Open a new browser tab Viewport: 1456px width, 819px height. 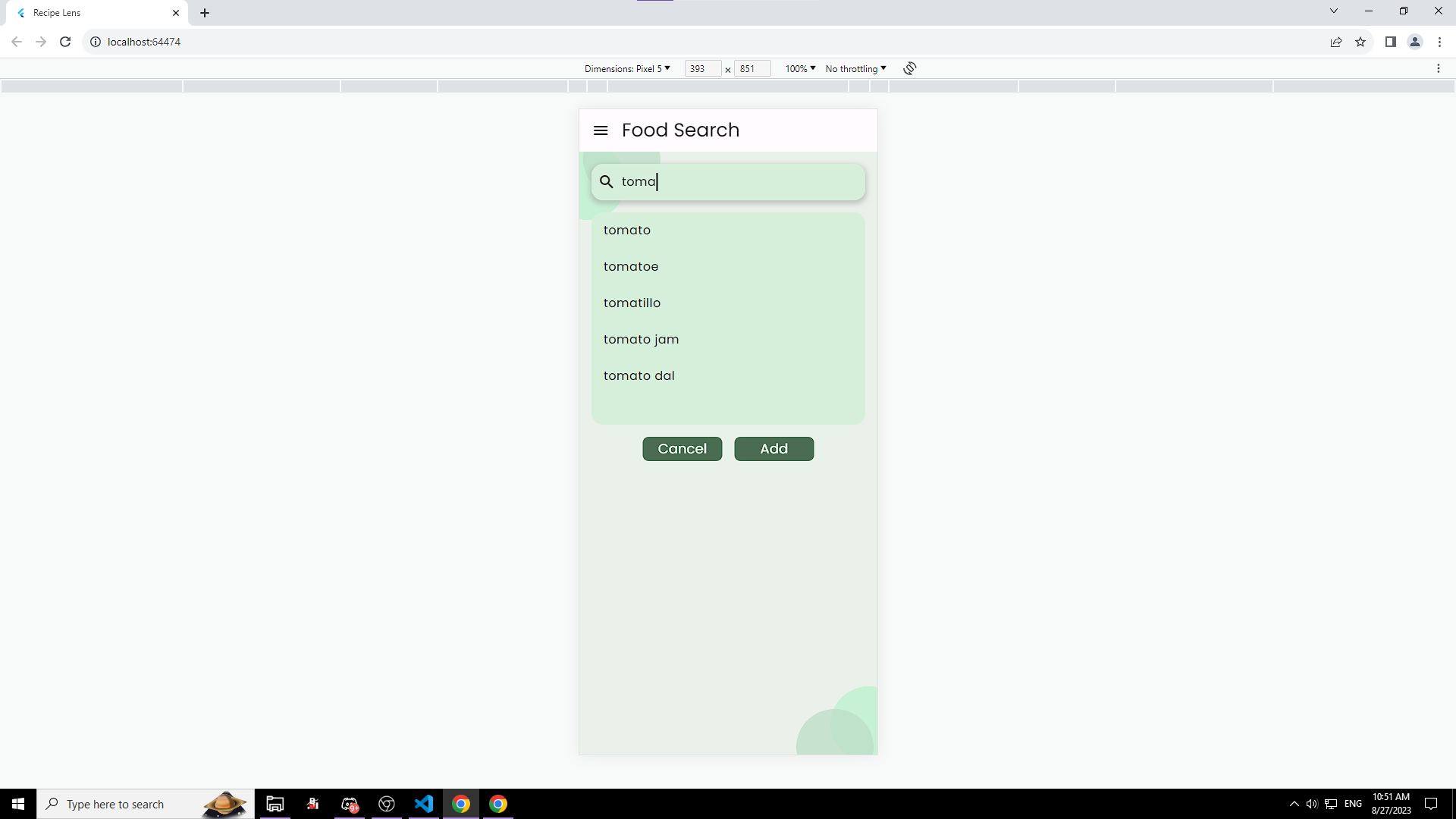pyautogui.click(x=205, y=13)
